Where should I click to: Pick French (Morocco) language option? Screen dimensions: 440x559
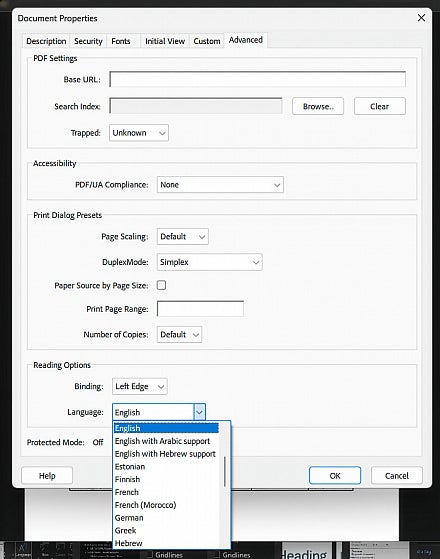click(166, 505)
